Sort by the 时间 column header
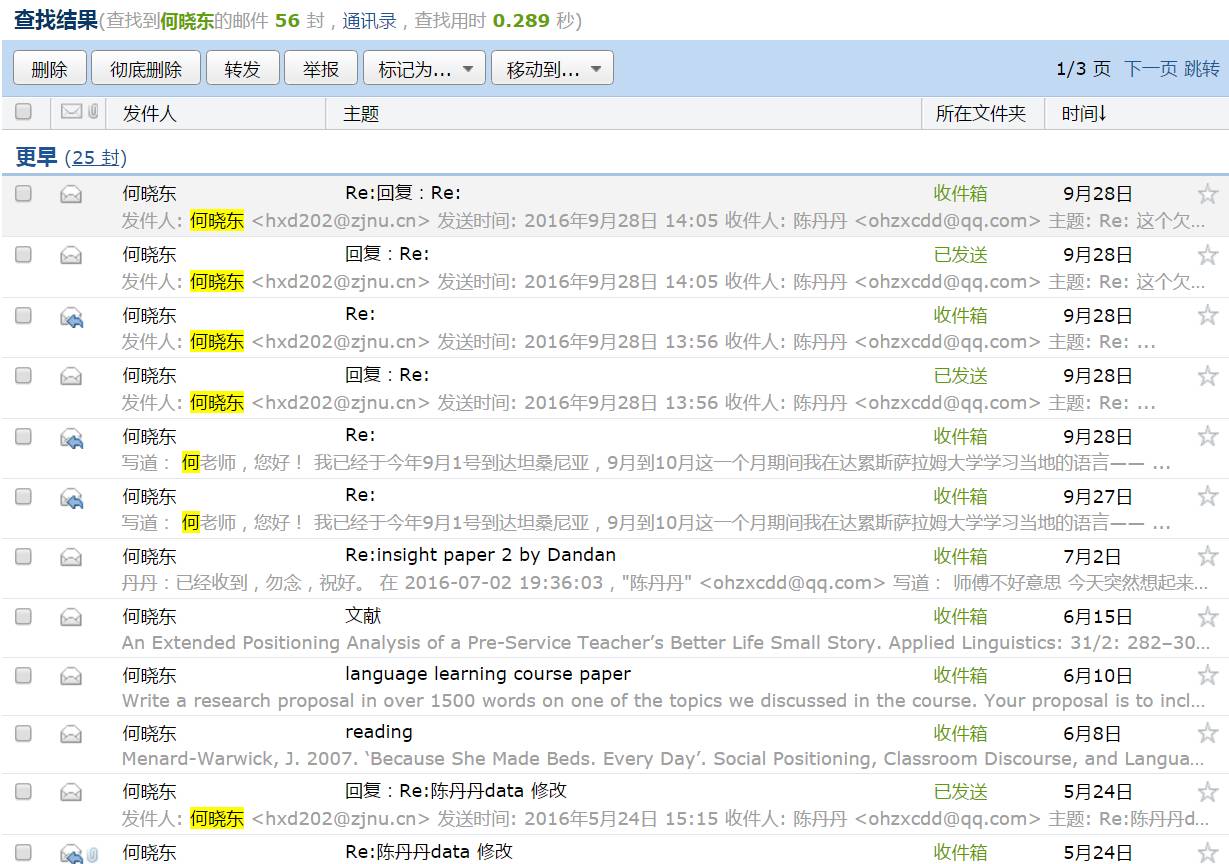Viewport: 1229px width, 864px height. tap(1084, 114)
